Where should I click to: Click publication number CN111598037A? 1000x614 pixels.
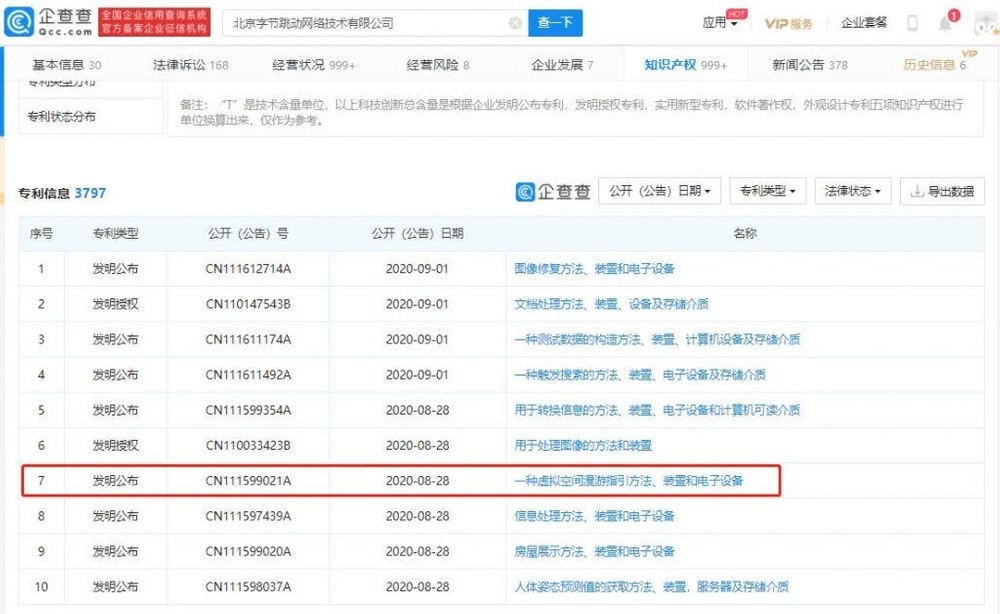[248, 587]
